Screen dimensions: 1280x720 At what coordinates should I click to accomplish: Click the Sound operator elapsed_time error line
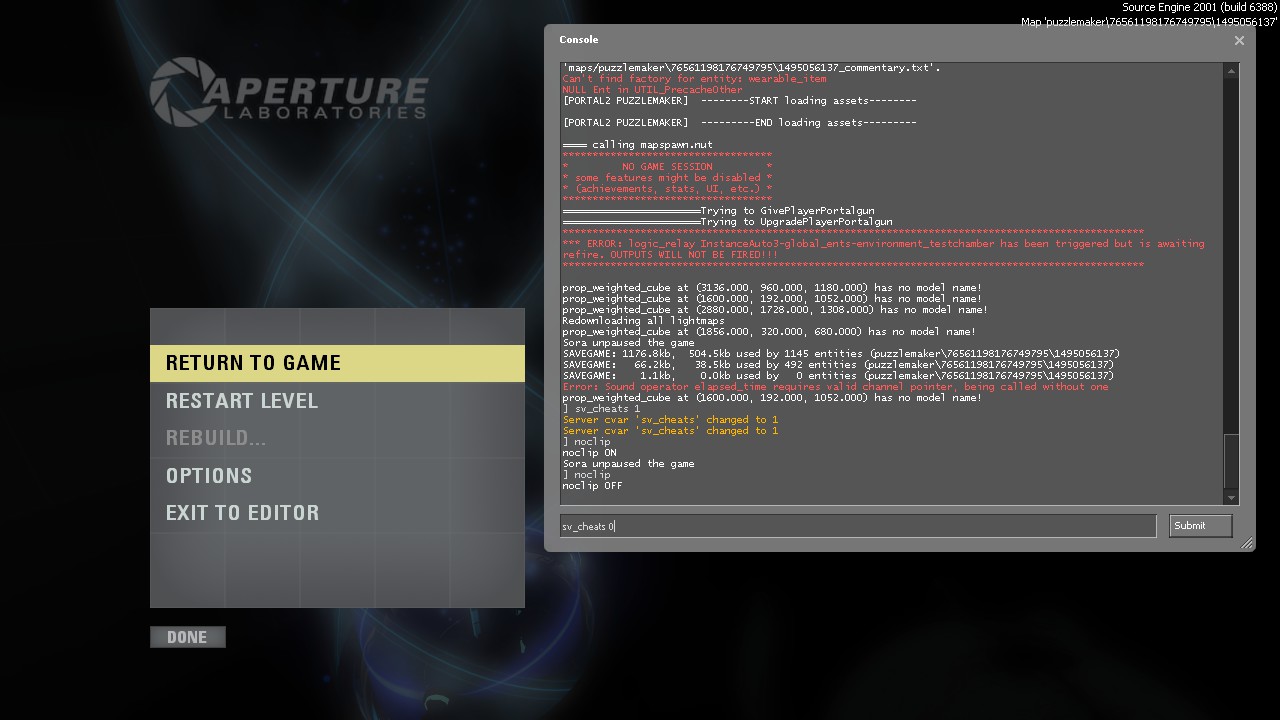point(835,387)
